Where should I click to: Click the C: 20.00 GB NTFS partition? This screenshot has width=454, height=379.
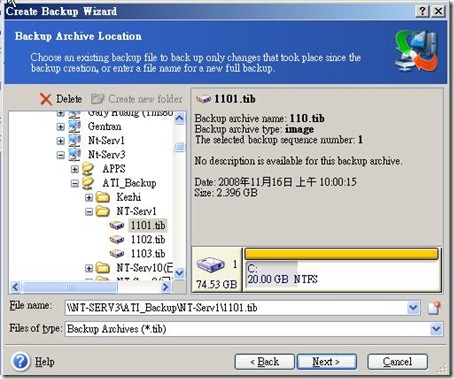click(x=342, y=275)
